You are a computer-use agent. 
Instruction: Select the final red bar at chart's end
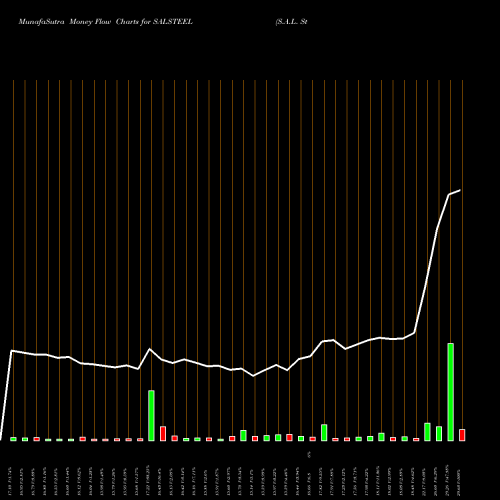click(x=462, y=435)
